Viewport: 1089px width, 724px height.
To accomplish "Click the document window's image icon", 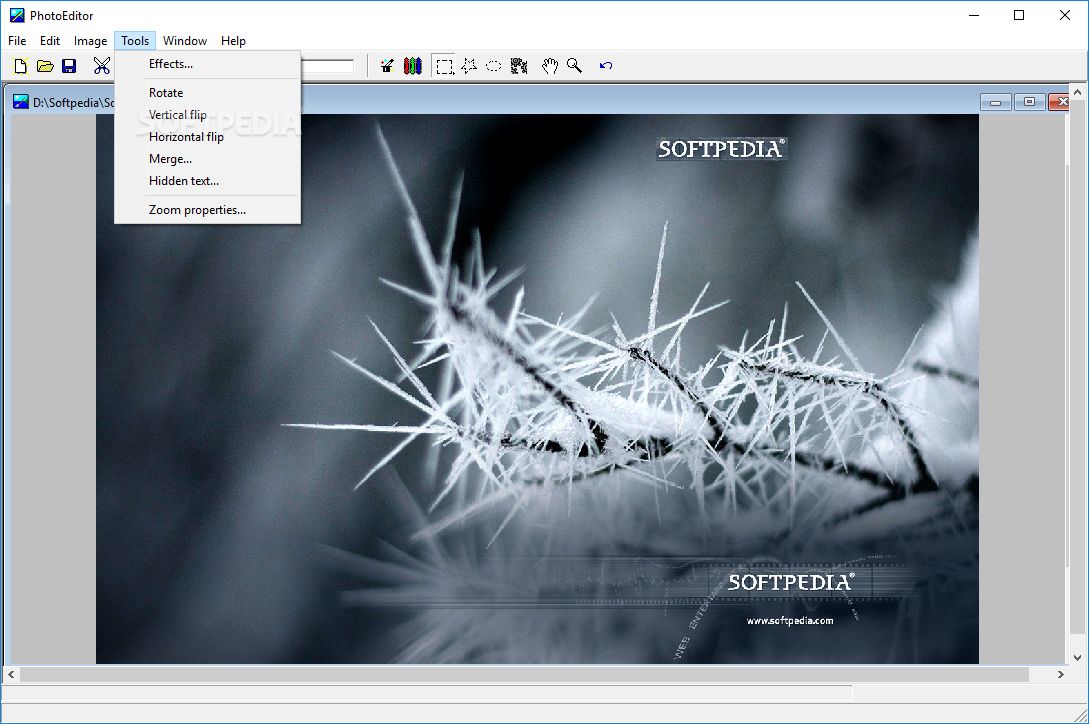I will coord(21,102).
